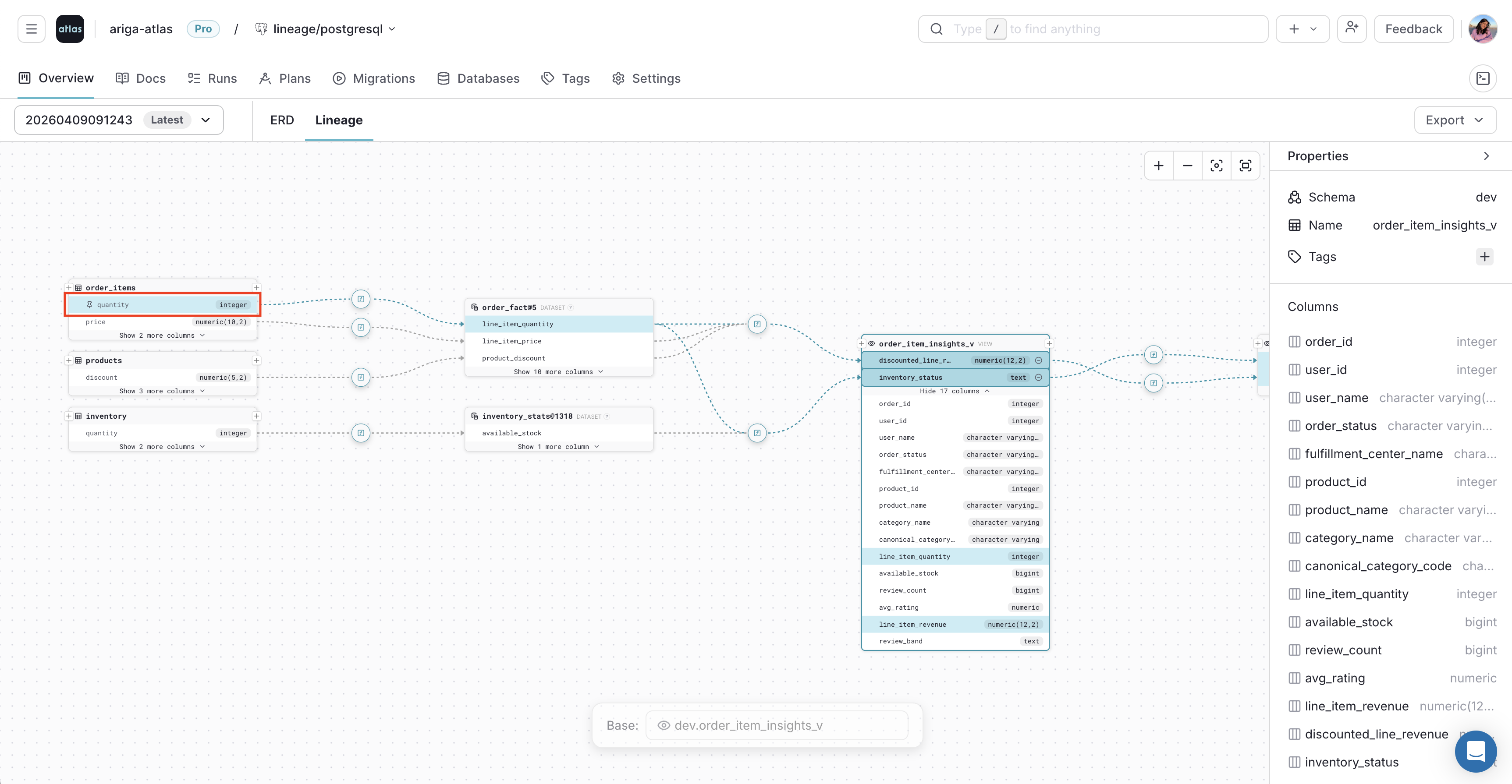
Task: Open the Export menu
Action: pos(1455,120)
